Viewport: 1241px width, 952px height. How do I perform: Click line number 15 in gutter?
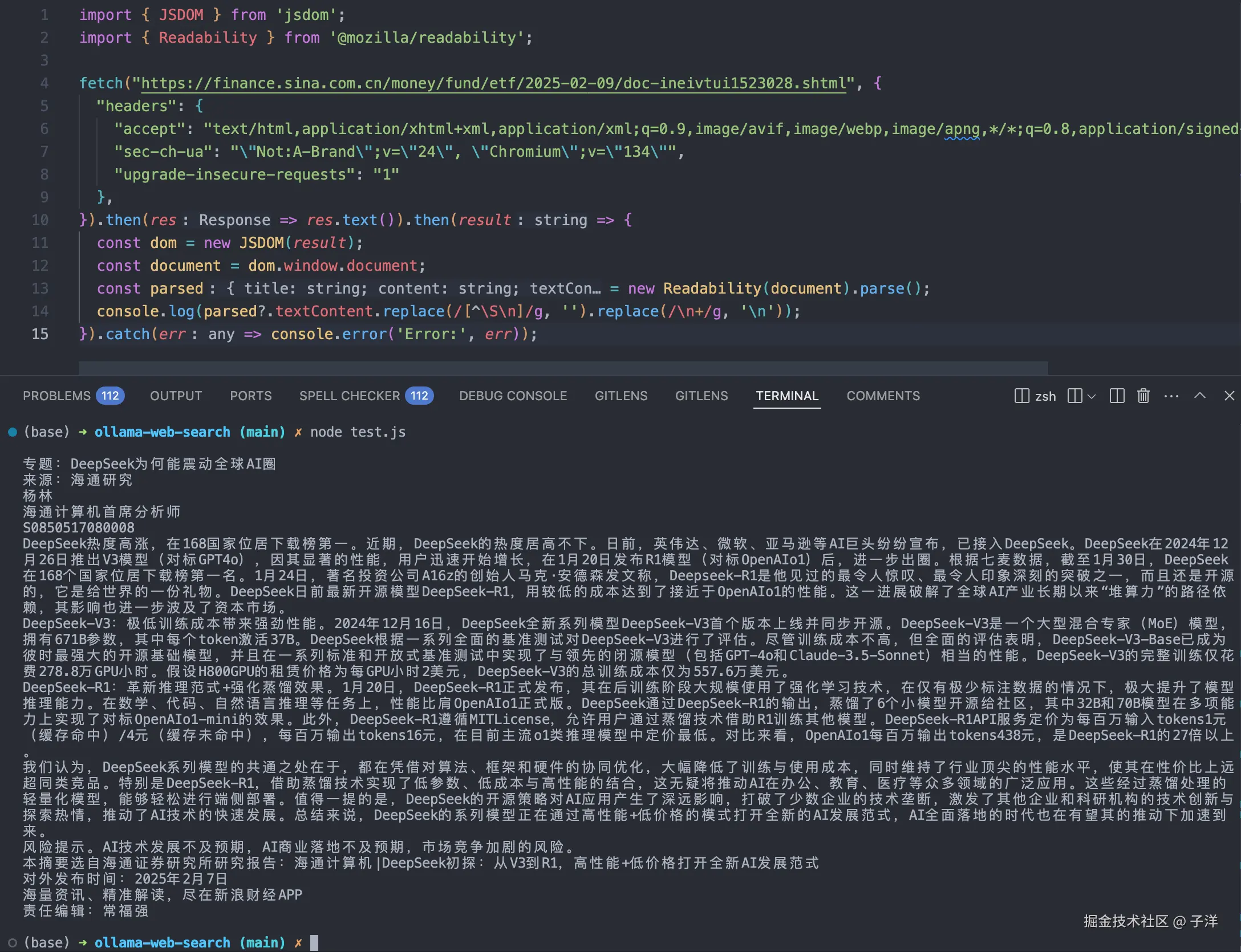40,334
